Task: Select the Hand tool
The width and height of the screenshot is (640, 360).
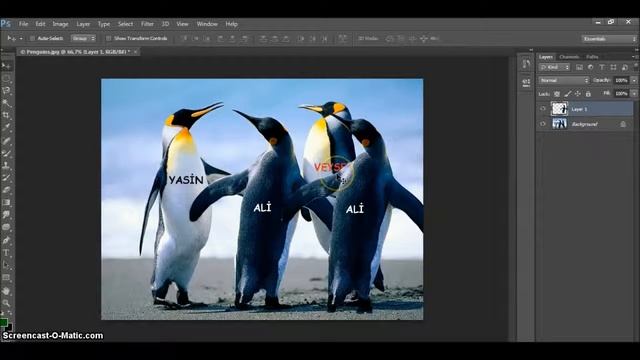Action: click(x=6, y=291)
